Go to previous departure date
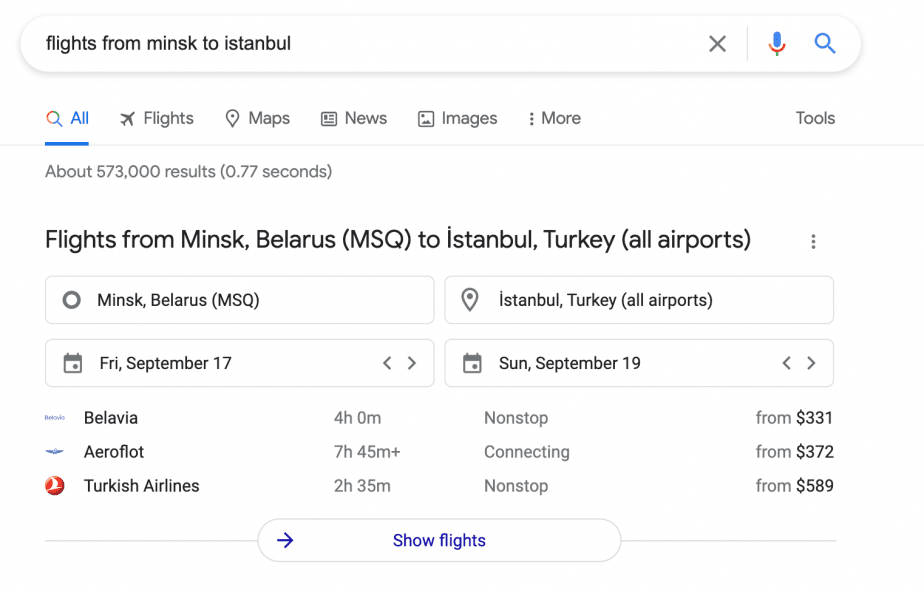 click(387, 363)
